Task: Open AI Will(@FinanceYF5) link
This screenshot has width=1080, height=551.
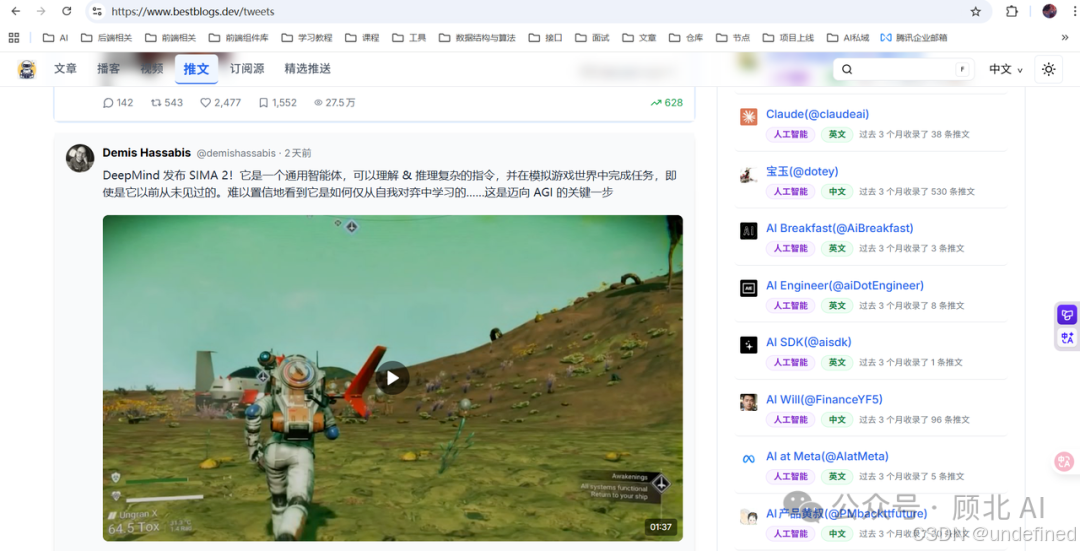Action: [824, 399]
